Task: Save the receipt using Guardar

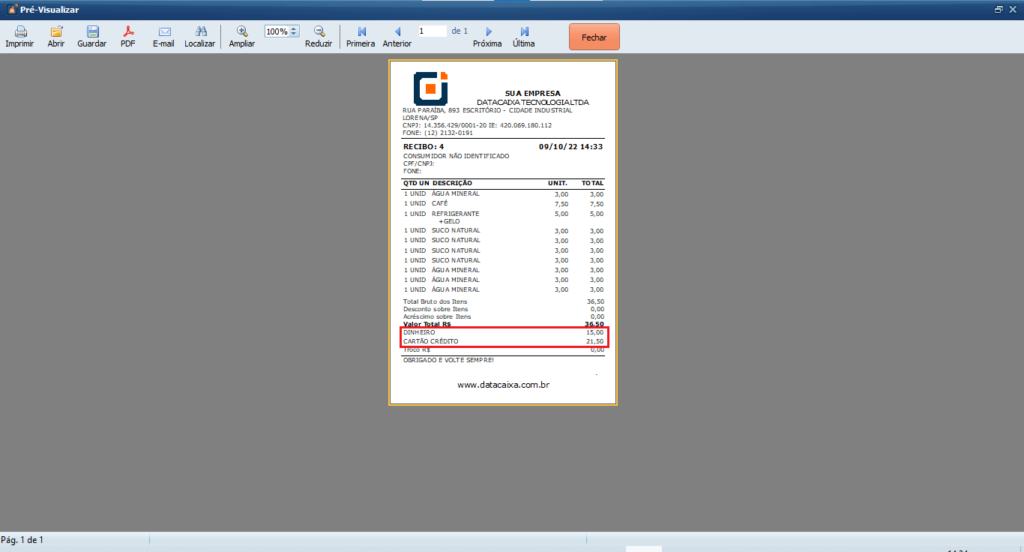Action: pos(92,37)
